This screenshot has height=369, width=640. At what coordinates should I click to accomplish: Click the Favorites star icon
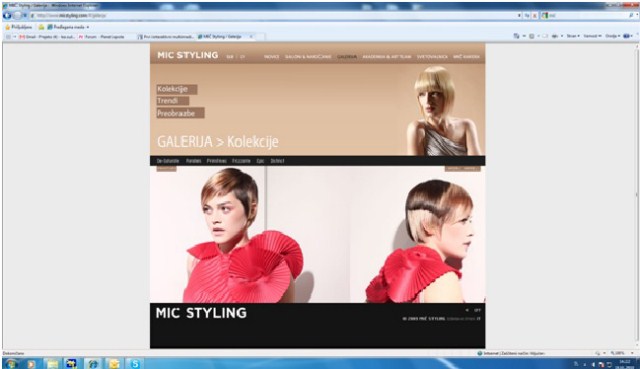click(x=7, y=27)
